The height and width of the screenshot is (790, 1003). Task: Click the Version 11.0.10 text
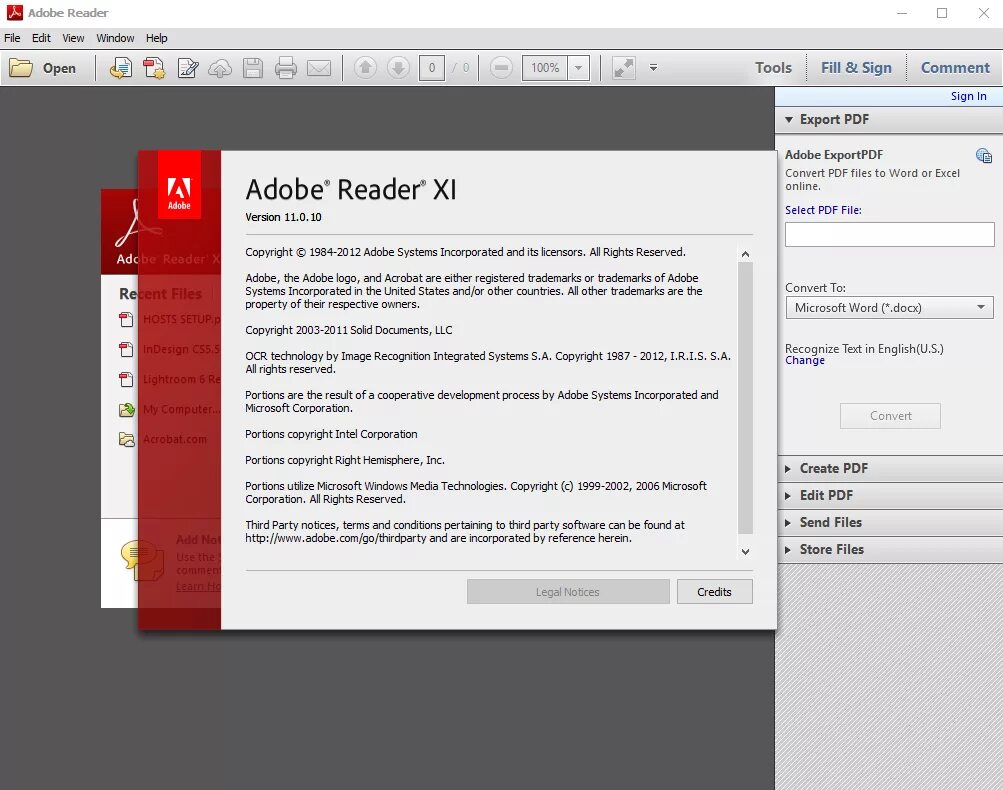click(283, 217)
